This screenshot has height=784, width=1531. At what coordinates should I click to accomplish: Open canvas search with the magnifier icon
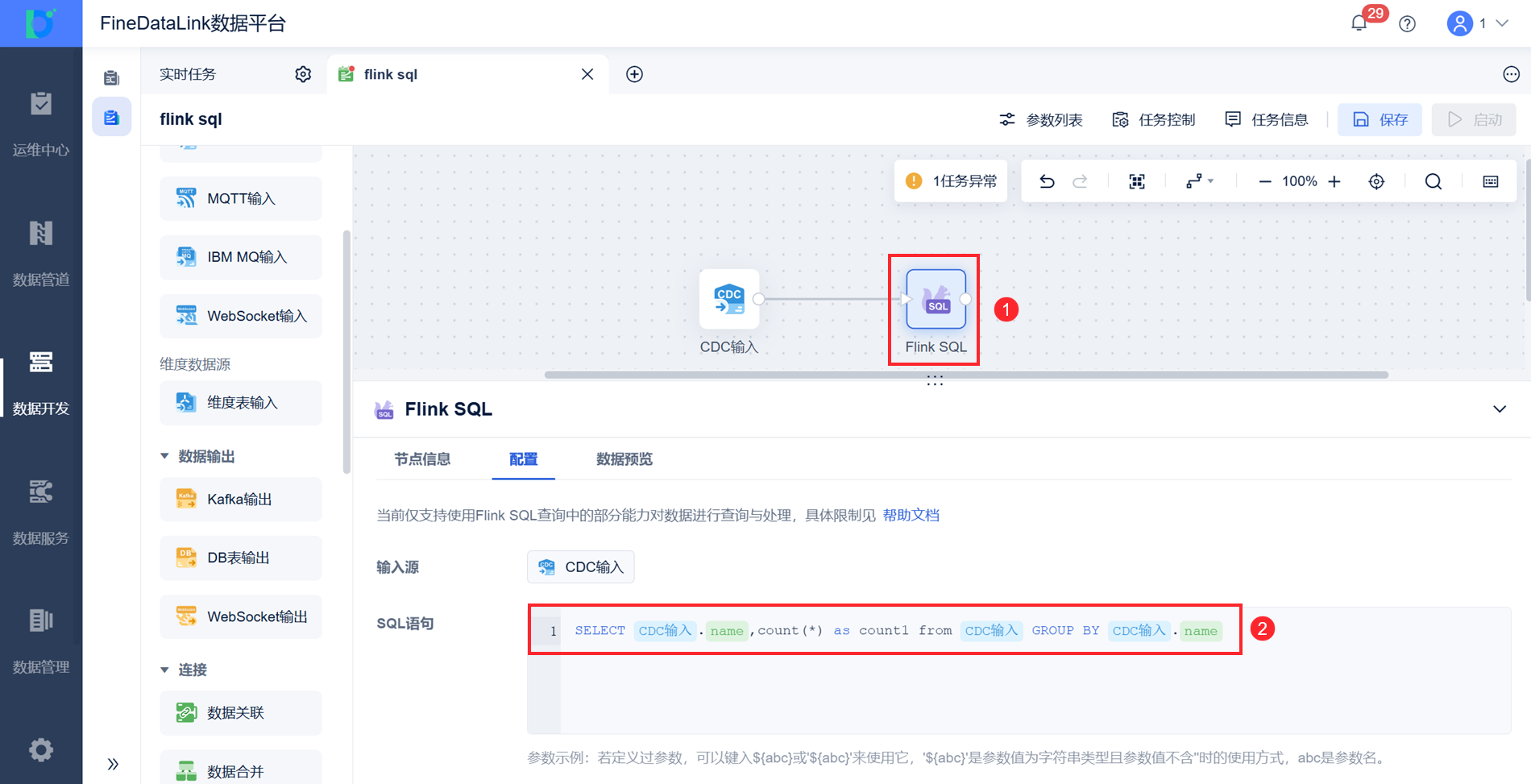click(x=1433, y=180)
